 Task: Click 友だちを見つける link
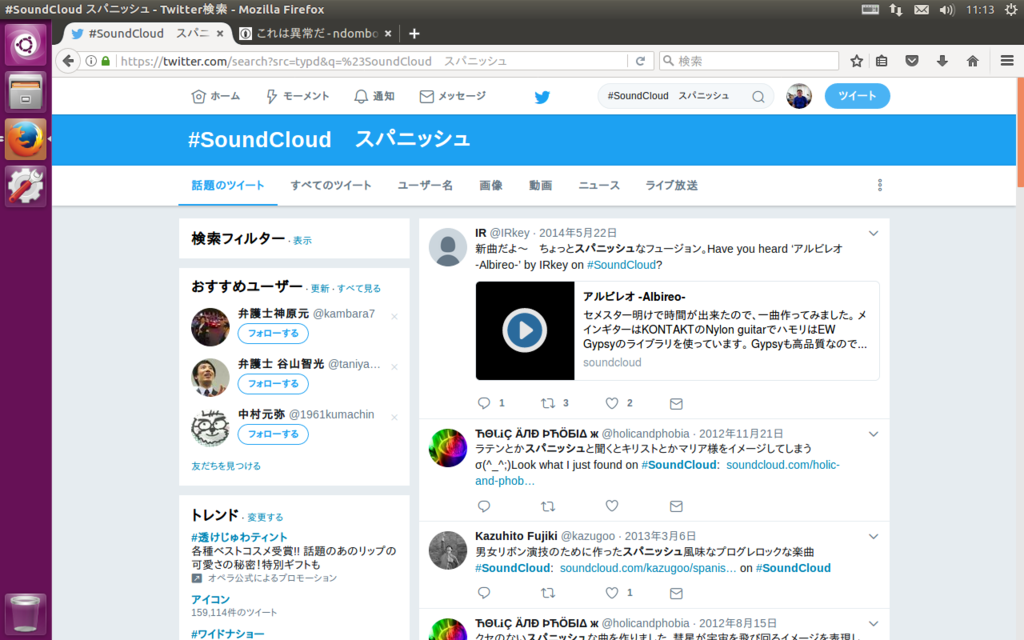click(226, 466)
